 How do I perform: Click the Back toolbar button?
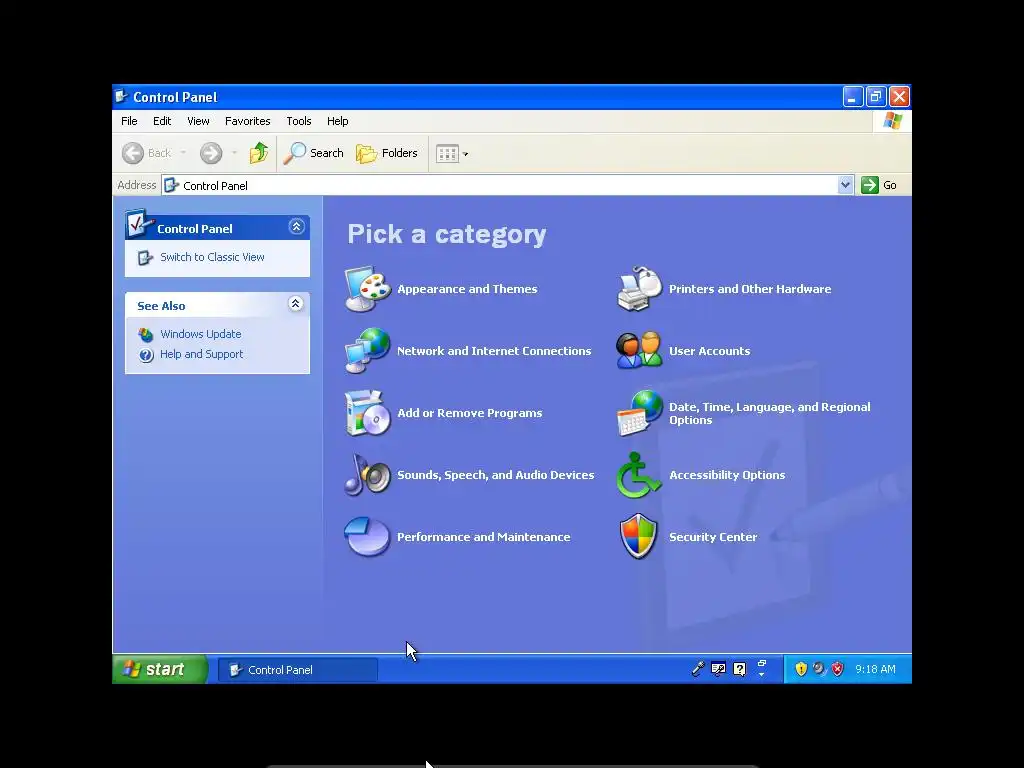(x=148, y=153)
